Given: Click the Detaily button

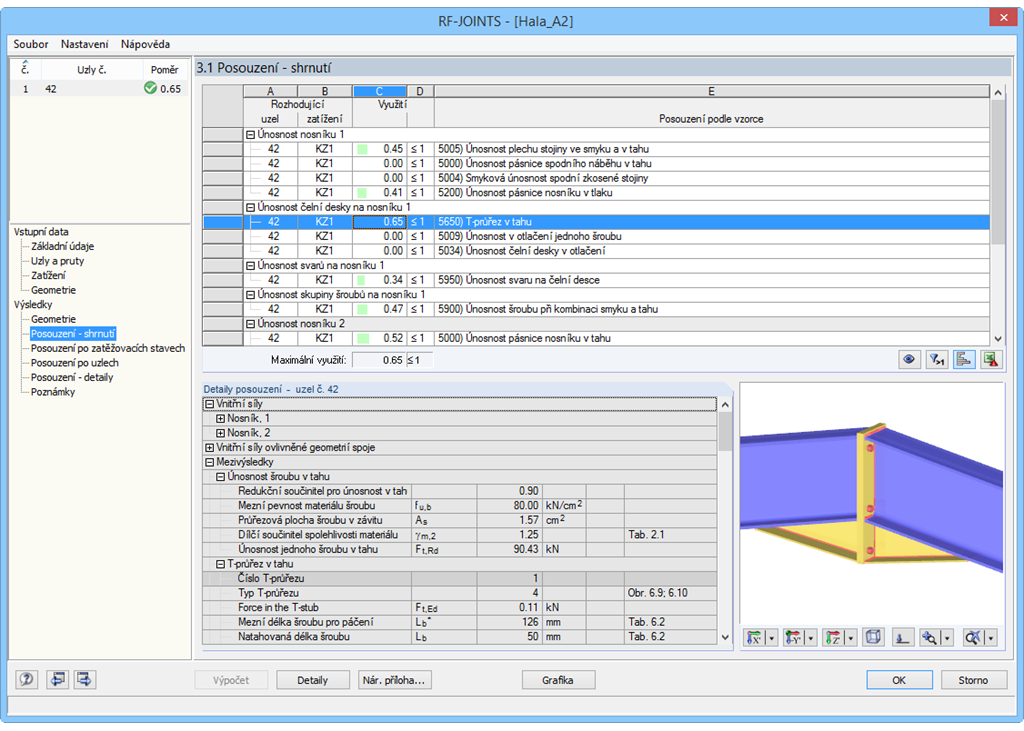Looking at the screenshot, I should point(313,680).
